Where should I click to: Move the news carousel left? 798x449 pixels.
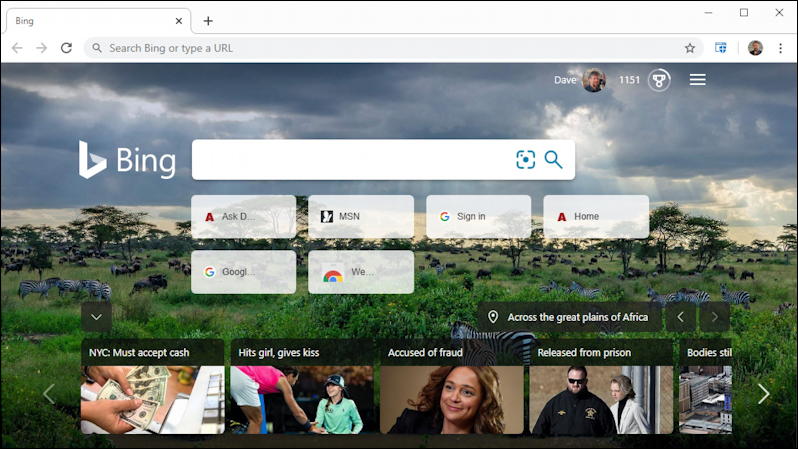(x=49, y=394)
